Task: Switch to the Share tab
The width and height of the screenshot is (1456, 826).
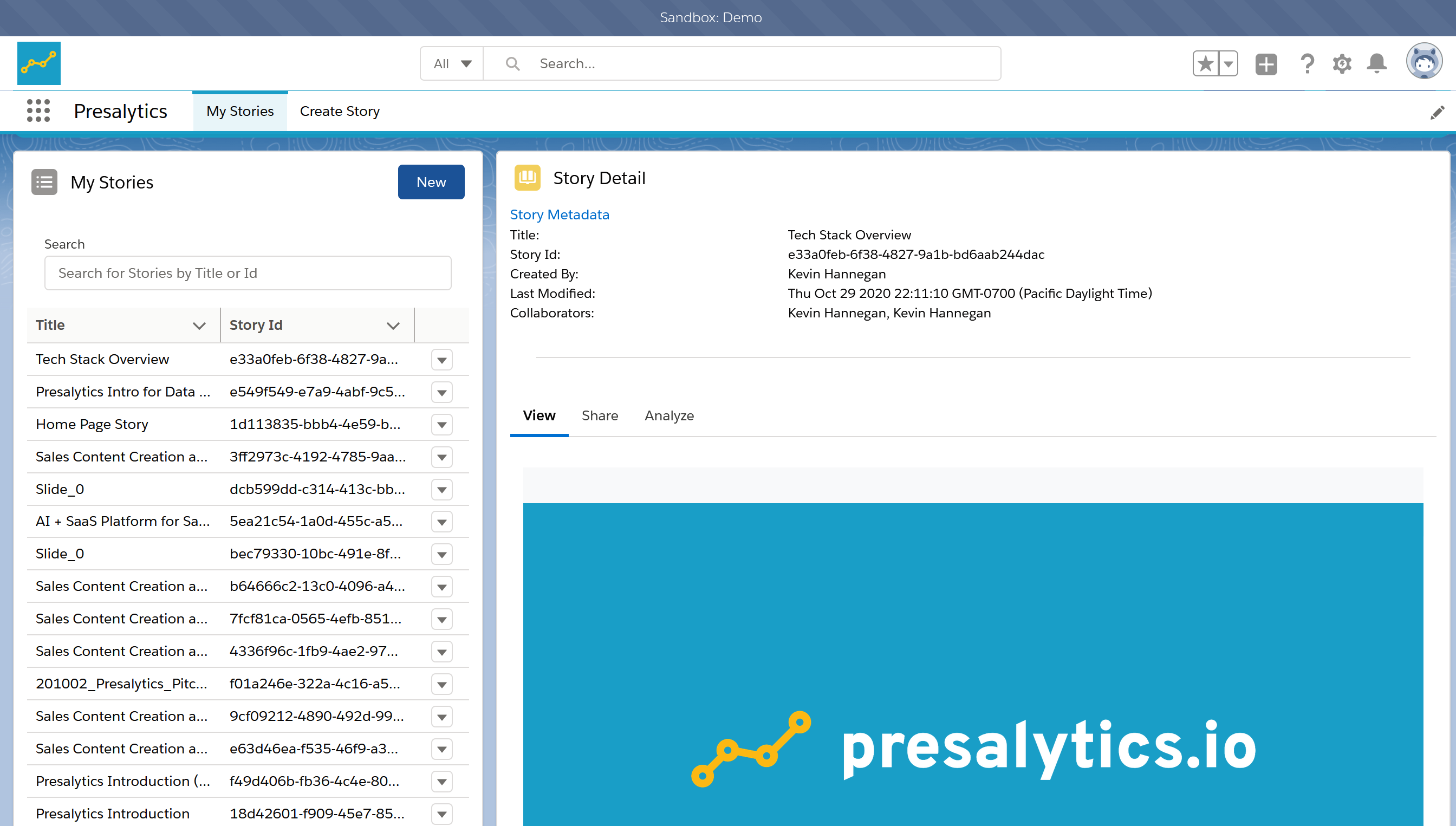Action: (600, 415)
